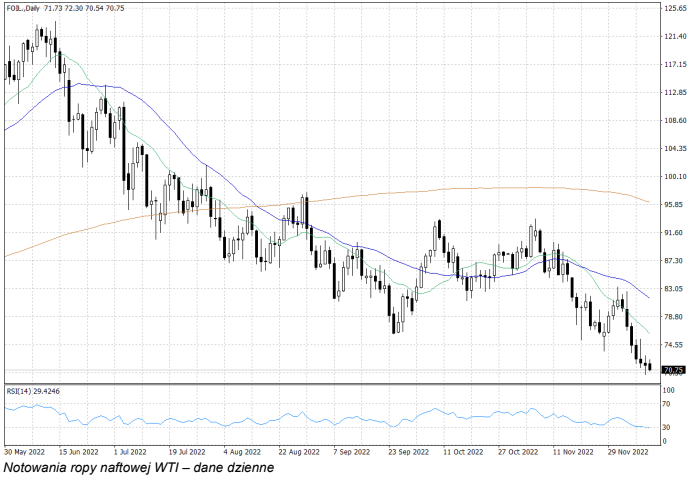Select the 100.10 price level label
691x479 pixels.
pyautogui.click(x=673, y=177)
